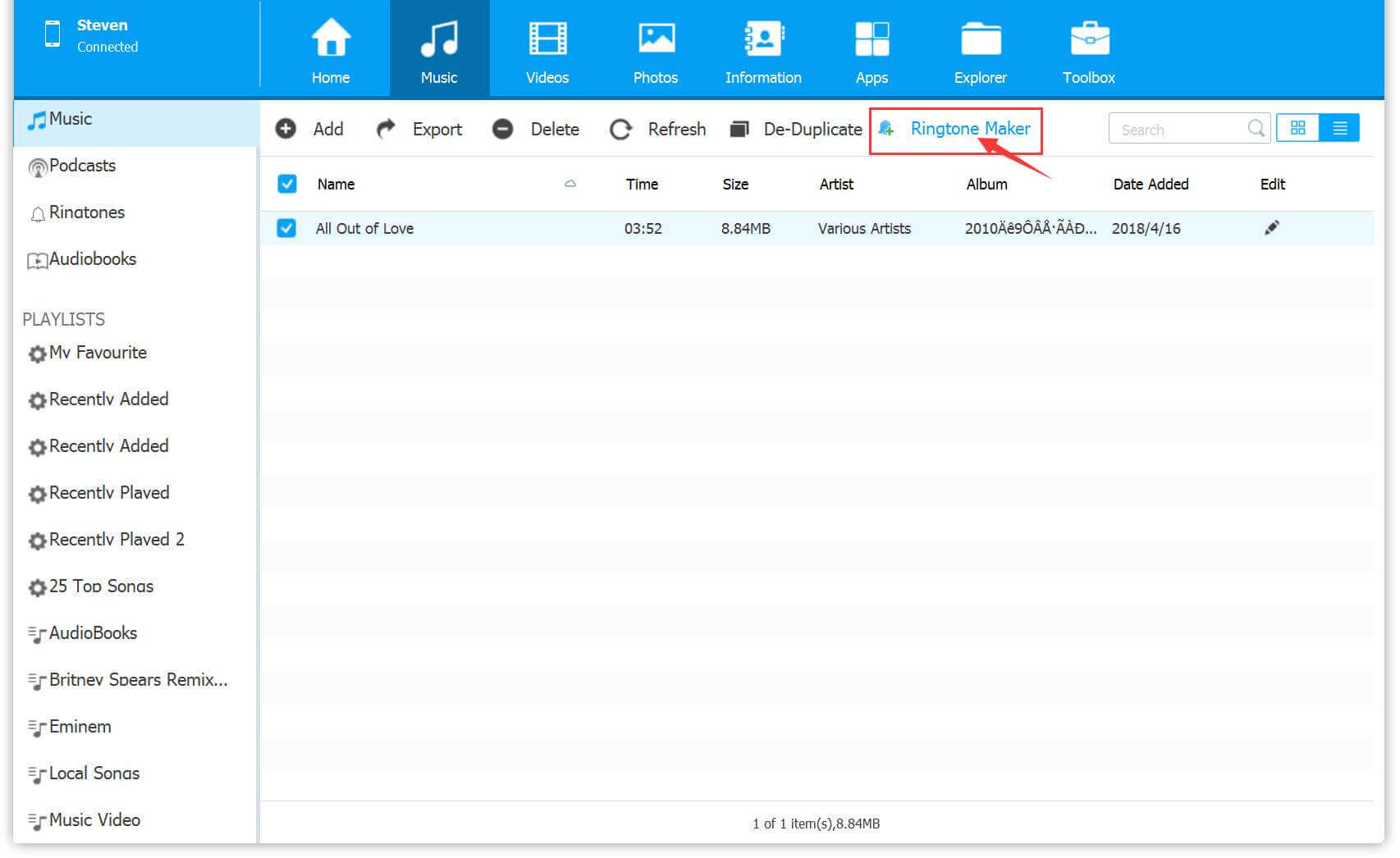Sort songs by Date Added column
Viewport: 1400px width, 858px height.
1150,184
